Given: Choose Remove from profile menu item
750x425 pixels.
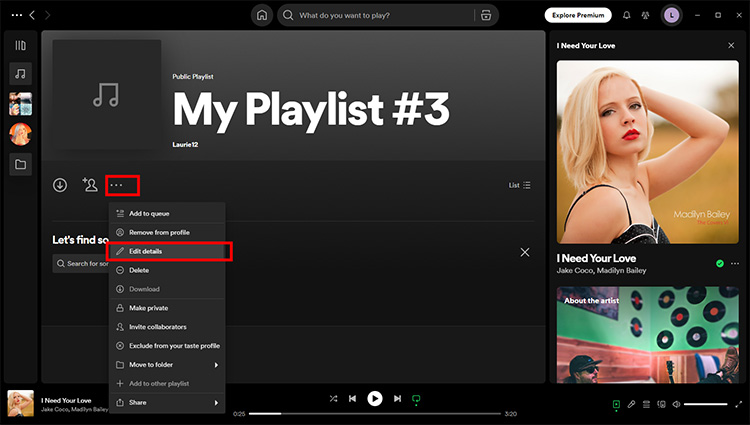Looking at the screenshot, I should tap(167, 232).
